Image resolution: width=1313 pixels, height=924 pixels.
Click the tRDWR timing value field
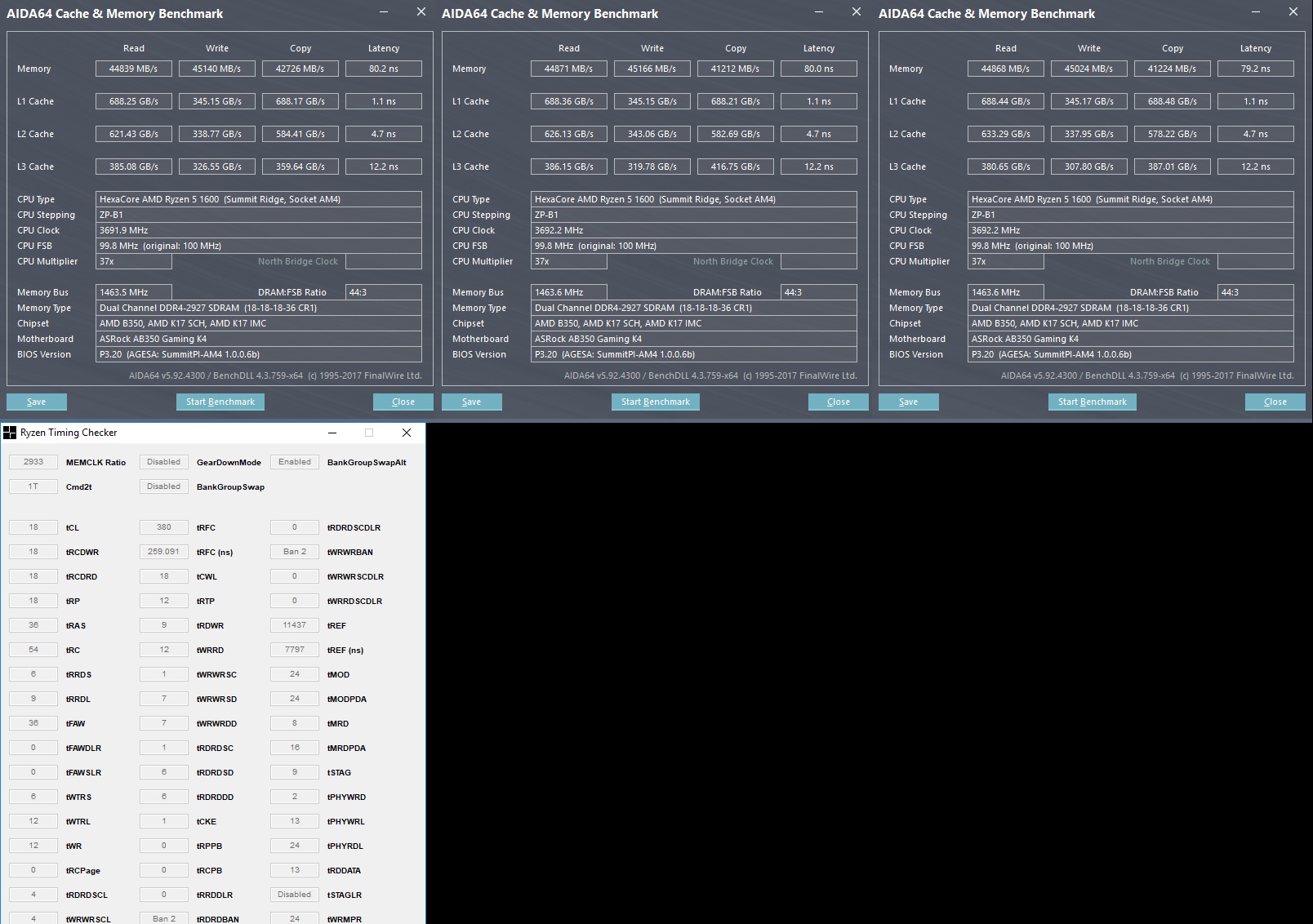point(164,625)
